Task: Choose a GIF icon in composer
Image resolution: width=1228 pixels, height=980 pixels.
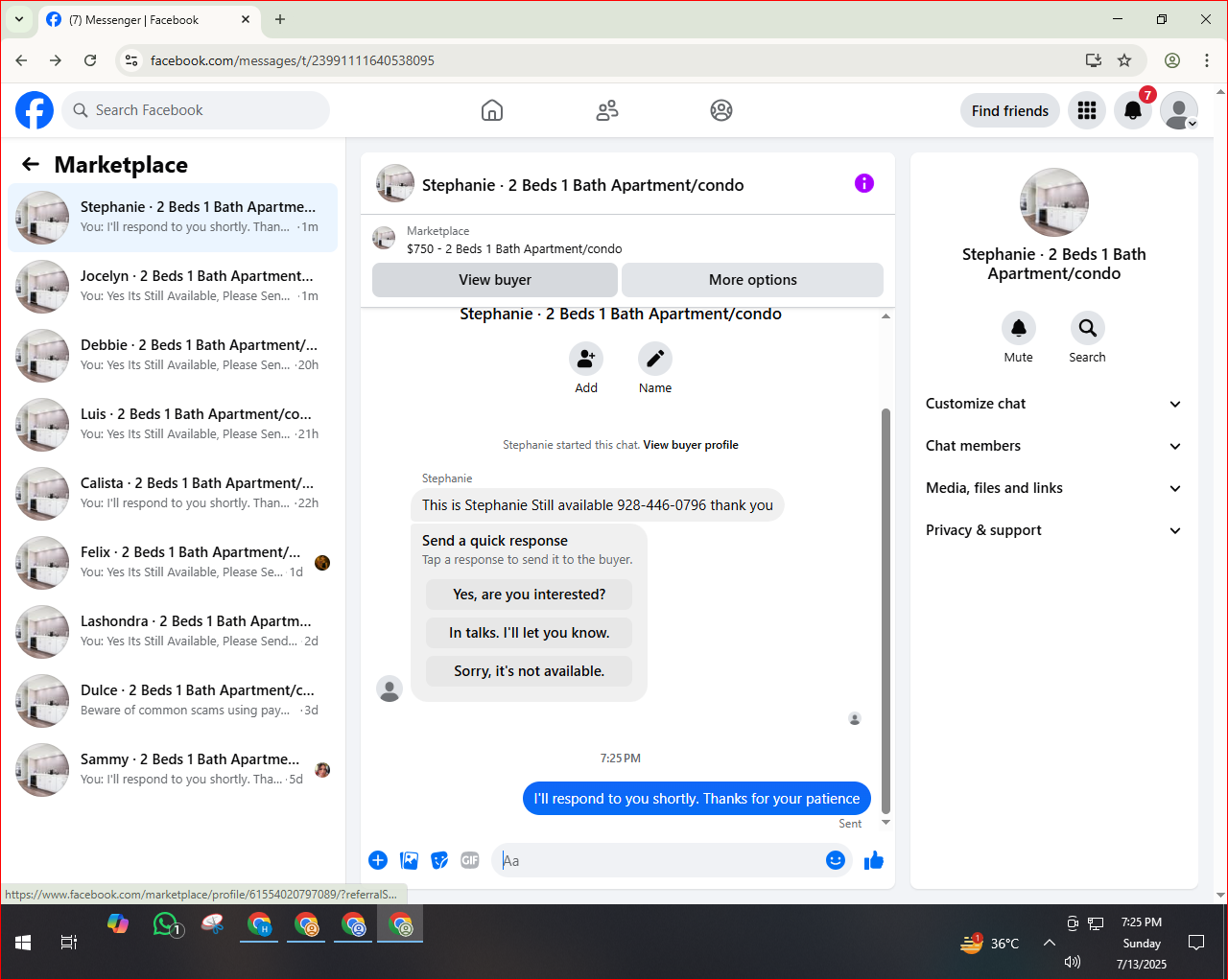Action: (x=470, y=860)
